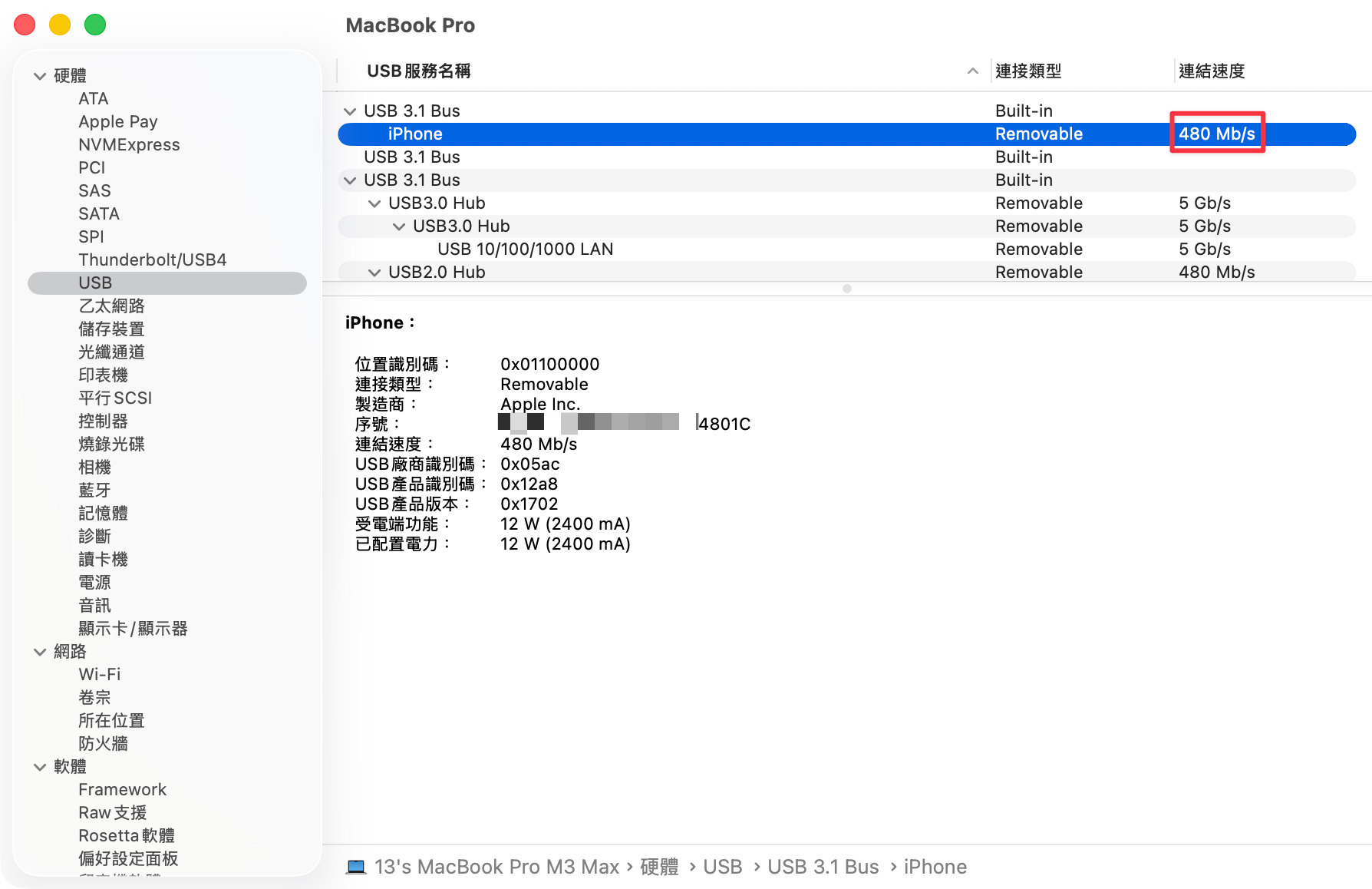Click the 0x01100000 location ID value
This screenshot has height=889, width=1372.
(550, 365)
